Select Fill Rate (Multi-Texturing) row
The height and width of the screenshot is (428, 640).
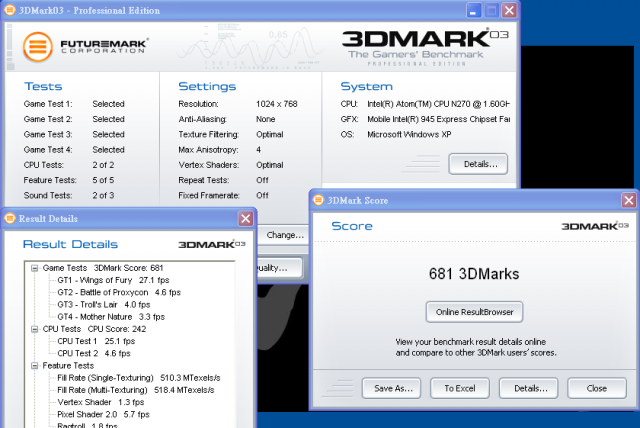[136, 390]
